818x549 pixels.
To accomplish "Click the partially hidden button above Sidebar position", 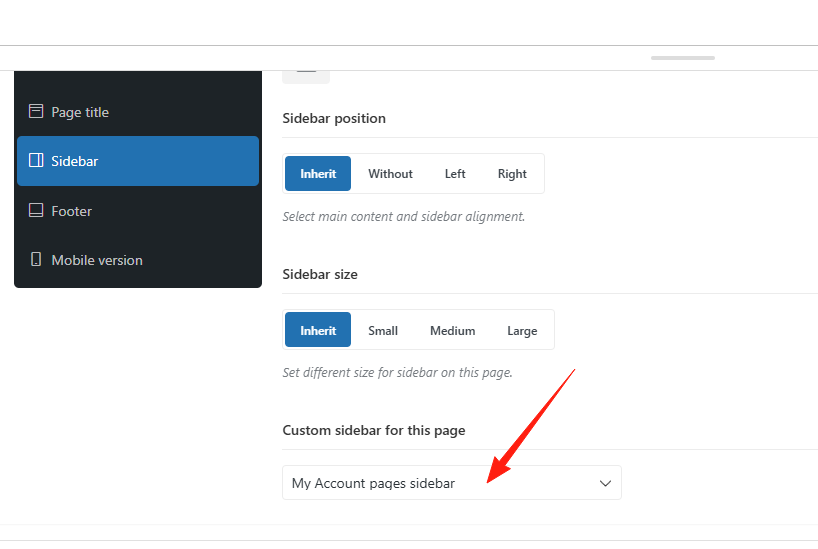I will (x=306, y=73).
